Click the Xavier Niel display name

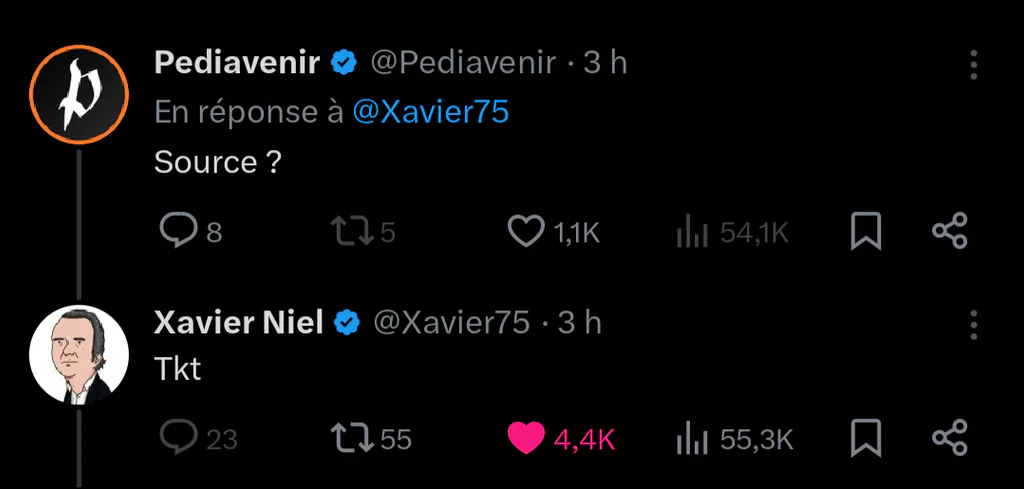point(239,323)
